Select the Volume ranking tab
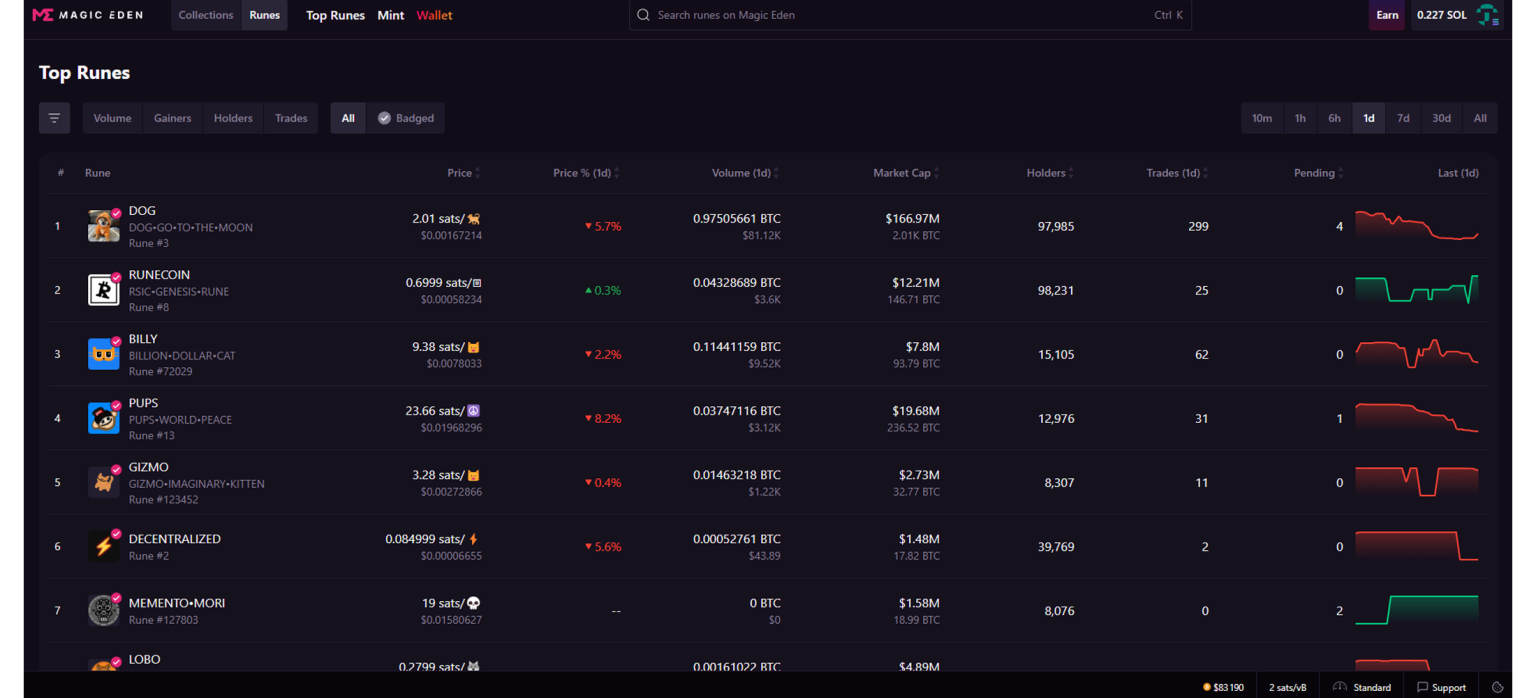The height and width of the screenshot is (698, 1536). coord(112,118)
